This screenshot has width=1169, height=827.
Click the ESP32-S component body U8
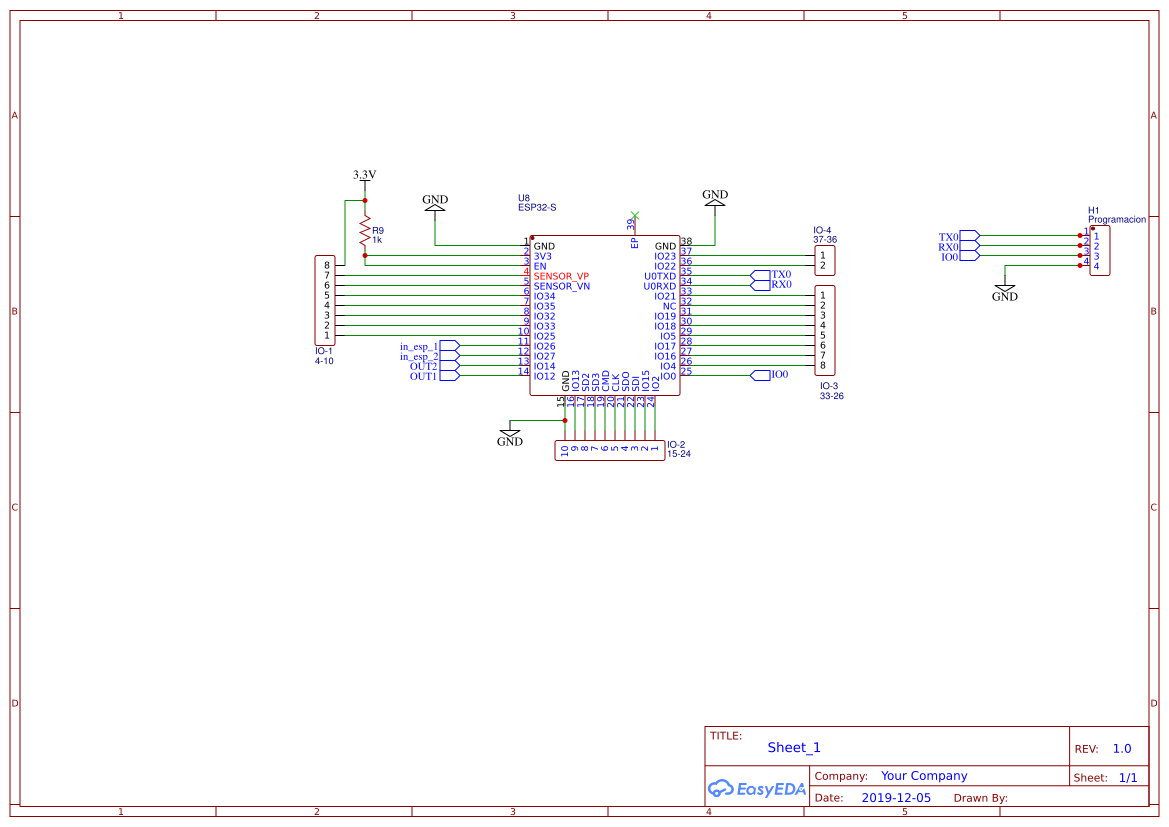(x=605, y=315)
